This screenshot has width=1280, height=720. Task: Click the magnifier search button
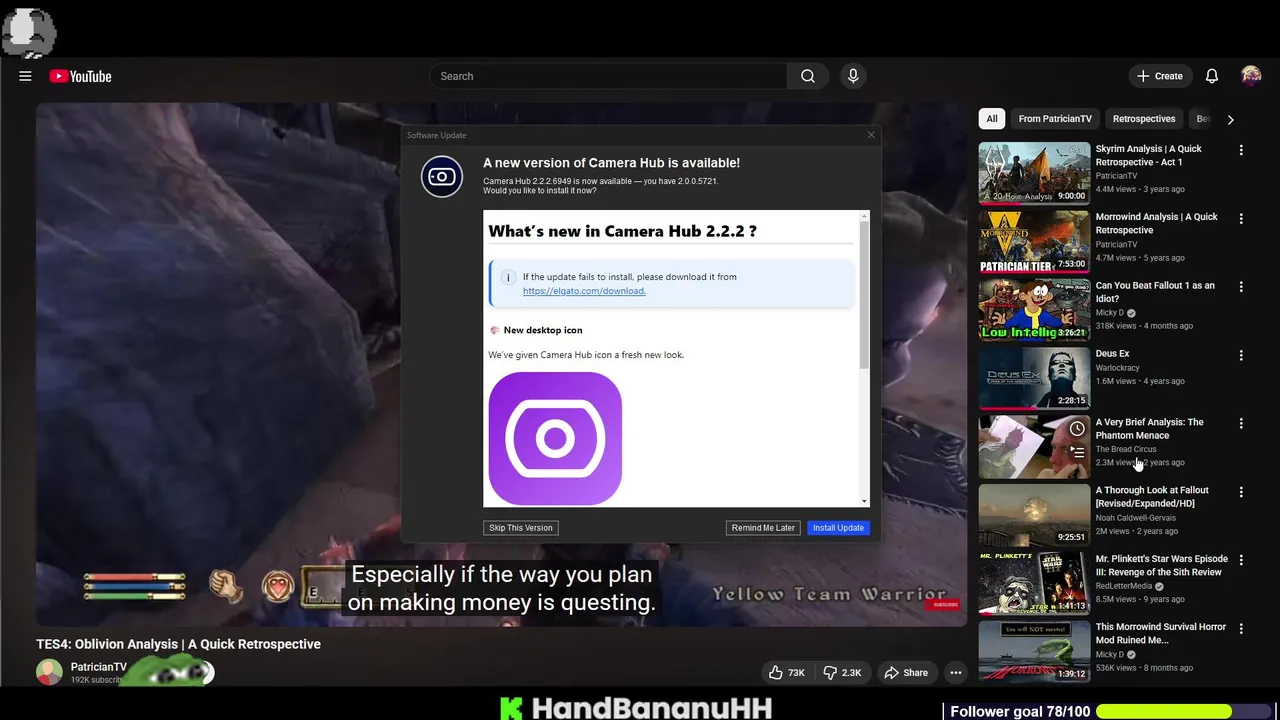coord(808,76)
